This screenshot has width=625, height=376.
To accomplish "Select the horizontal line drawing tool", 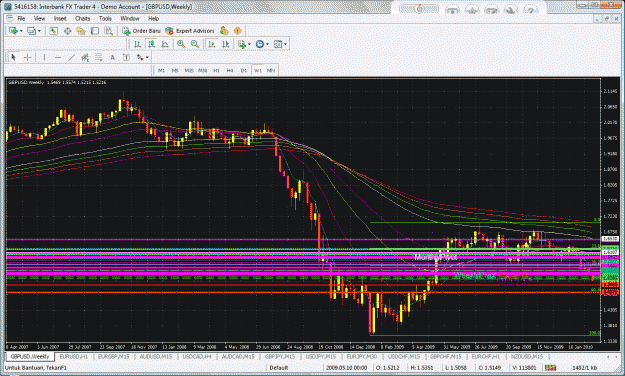I will pos(58,58).
